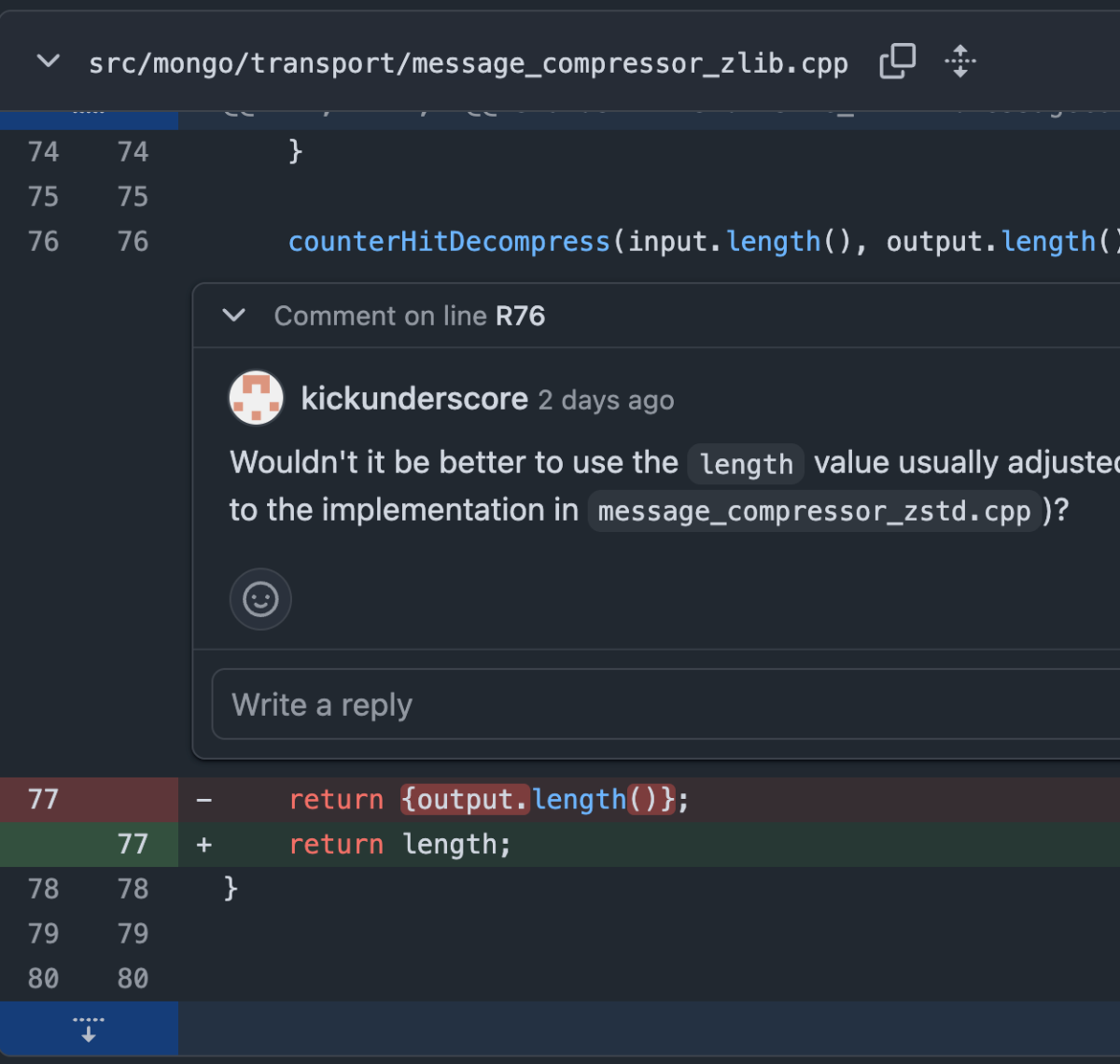Screen dimensions: 1120x1064
Task: Click the plus marker on added line
Action: click(x=204, y=845)
